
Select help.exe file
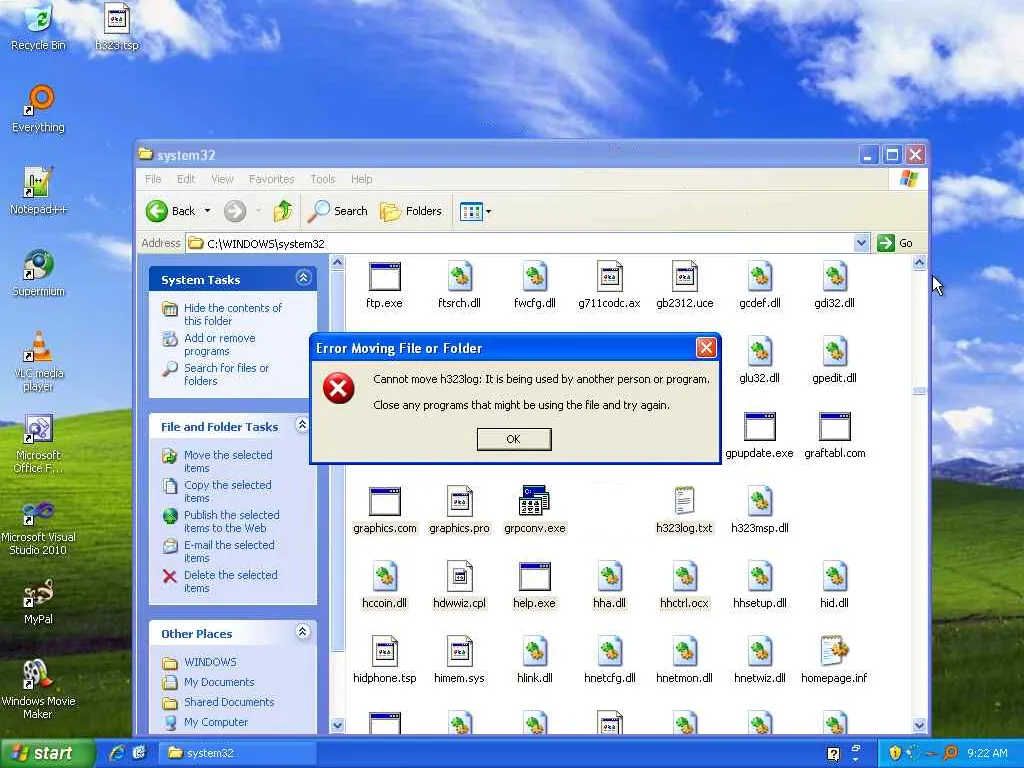point(535,586)
